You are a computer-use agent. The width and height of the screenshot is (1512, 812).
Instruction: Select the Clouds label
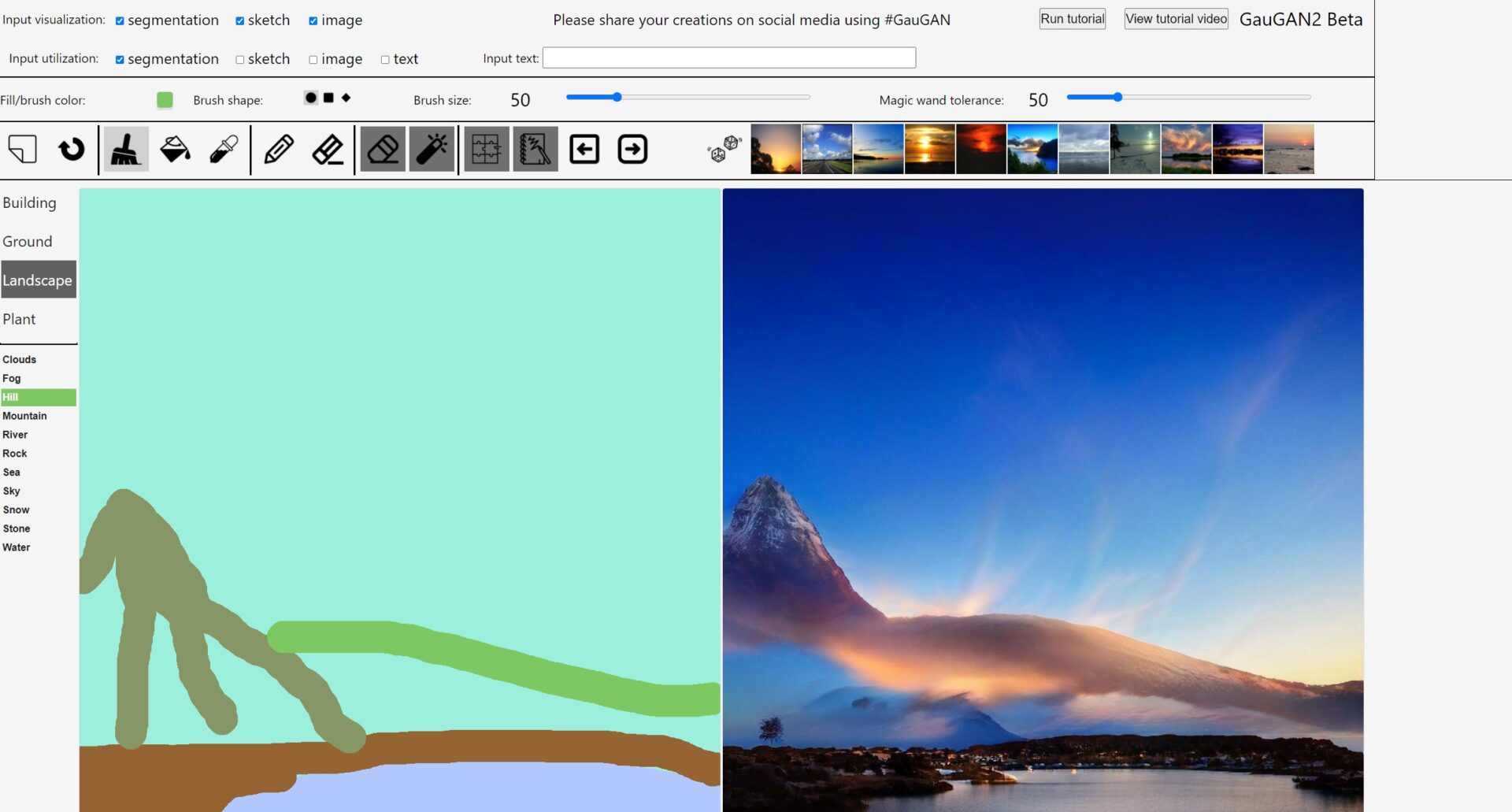pos(39,359)
